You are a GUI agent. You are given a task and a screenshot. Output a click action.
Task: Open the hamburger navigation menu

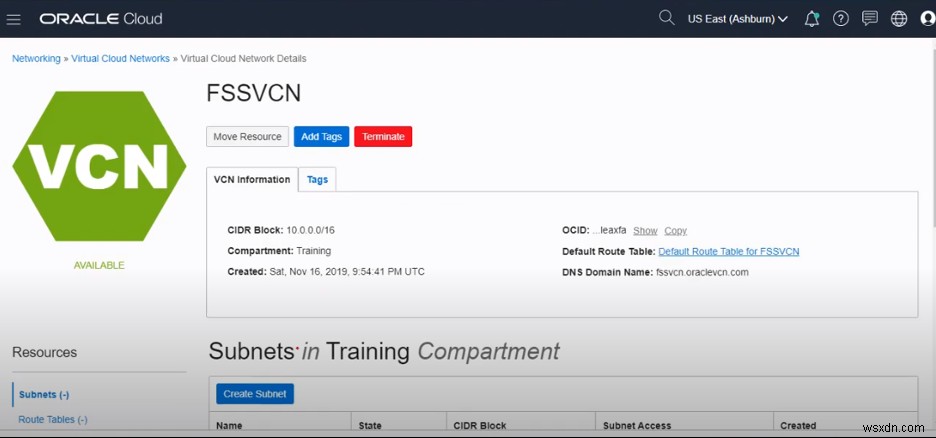coord(14,19)
